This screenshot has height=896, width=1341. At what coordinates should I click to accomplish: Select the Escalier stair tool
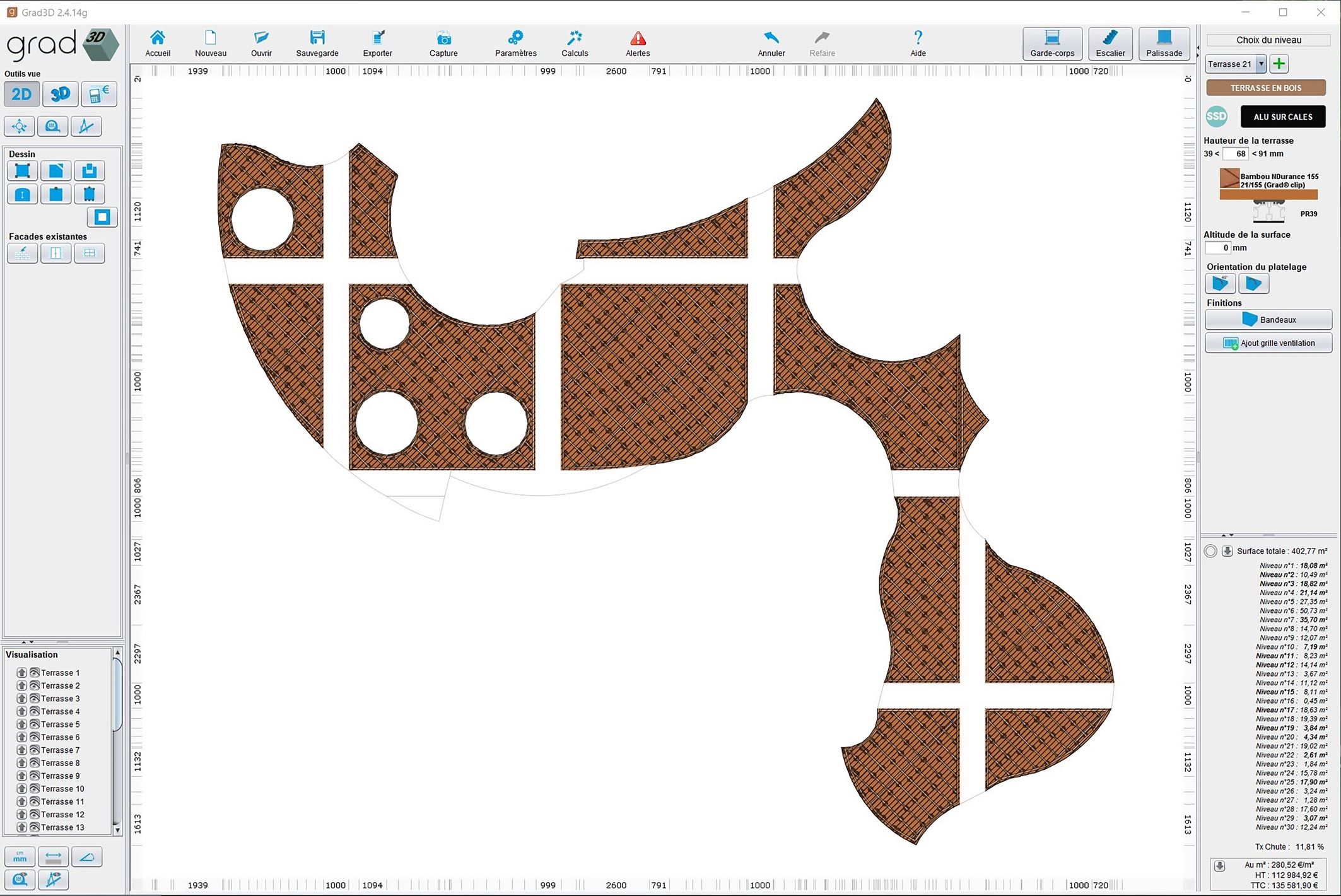click(1110, 44)
